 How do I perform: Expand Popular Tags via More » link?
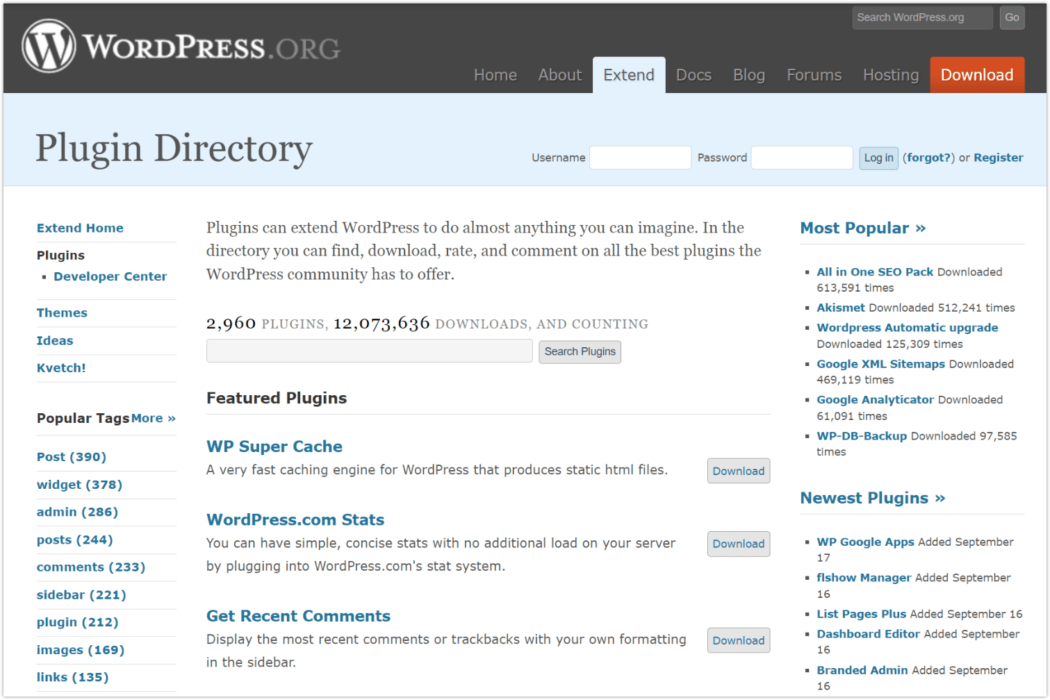(x=153, y=418)
